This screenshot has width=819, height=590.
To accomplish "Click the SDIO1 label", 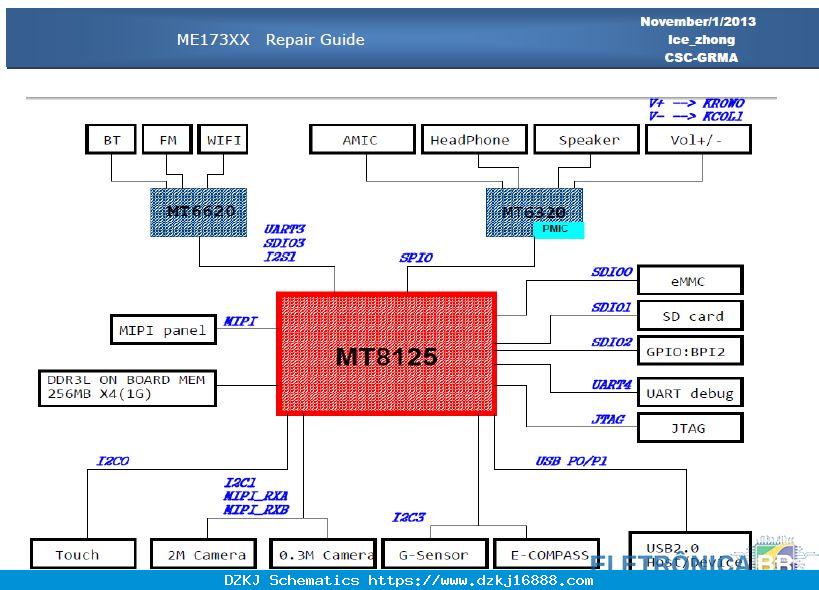I will click(612, 308).
